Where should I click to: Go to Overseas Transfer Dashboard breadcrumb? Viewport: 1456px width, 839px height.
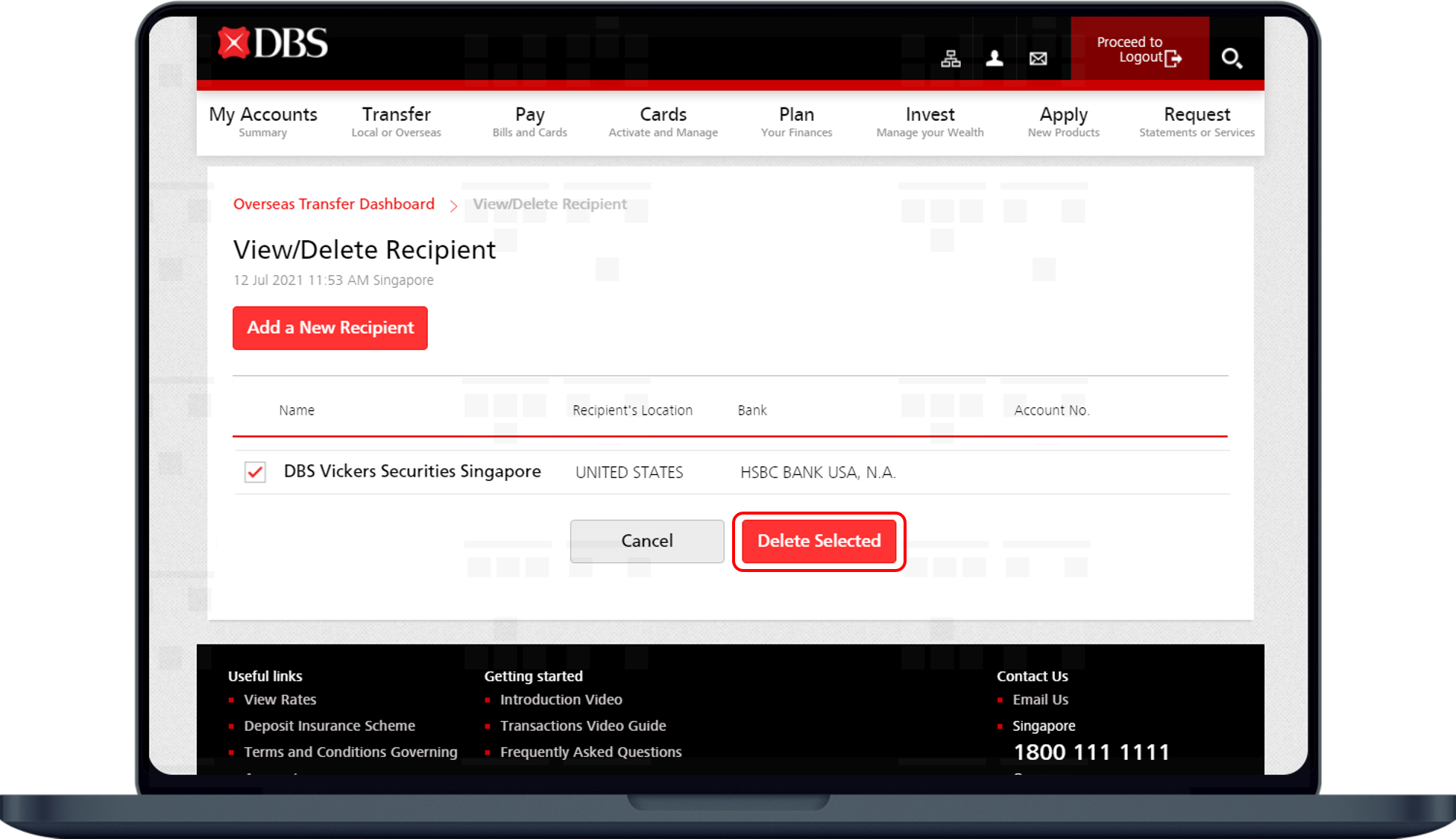click(334, 204)
